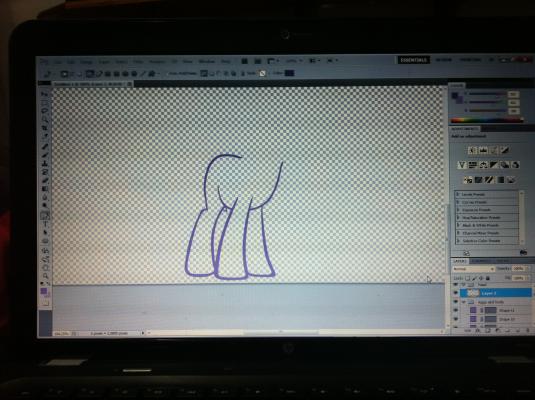Select the Move tool at top of toolbox
Screen dimensions: 535x400
[x=45, y=94]
